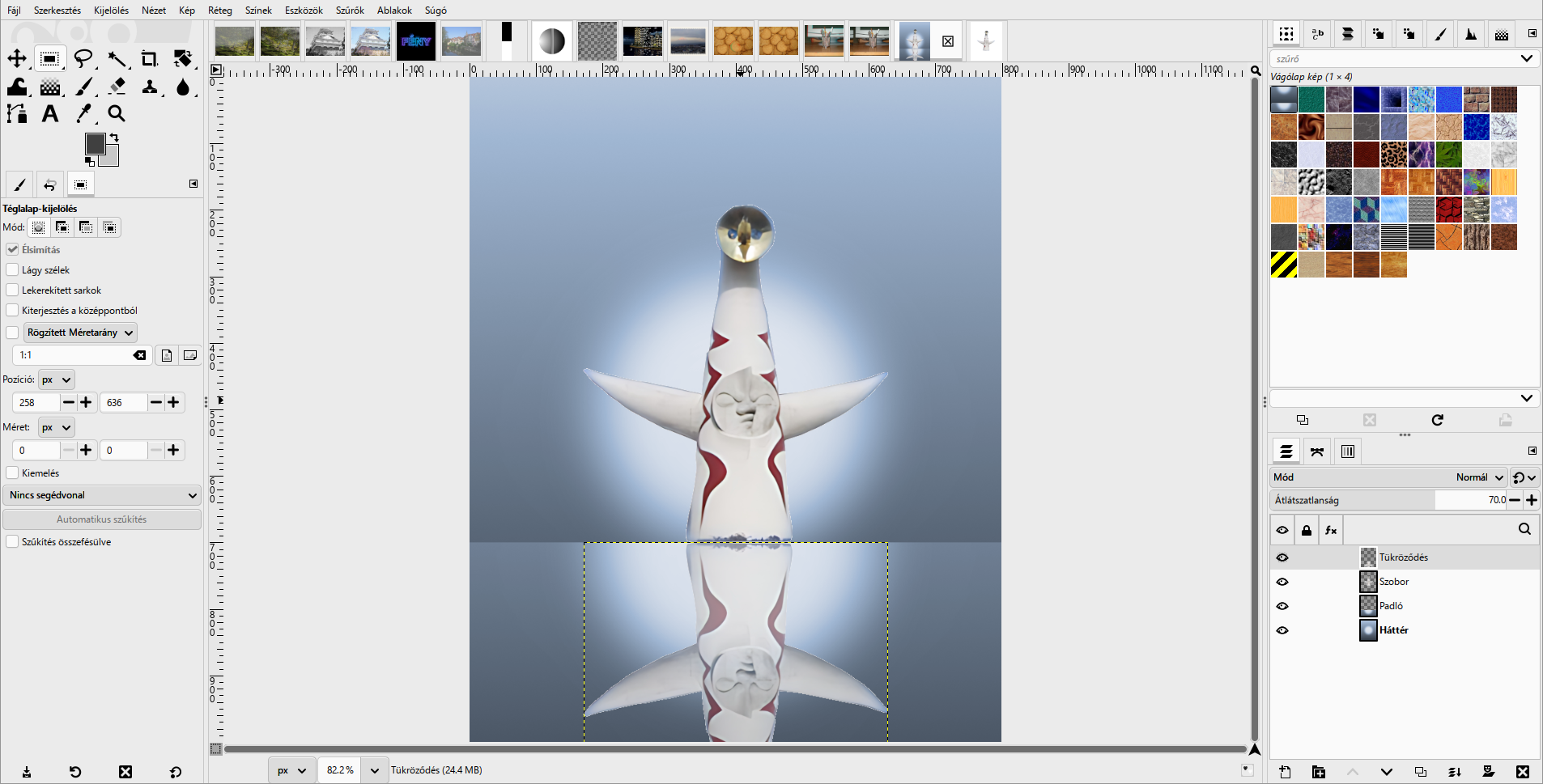This screenshot has height=784, width=1543.
Task: Open the Réteg menu
Action: [219, 11]
